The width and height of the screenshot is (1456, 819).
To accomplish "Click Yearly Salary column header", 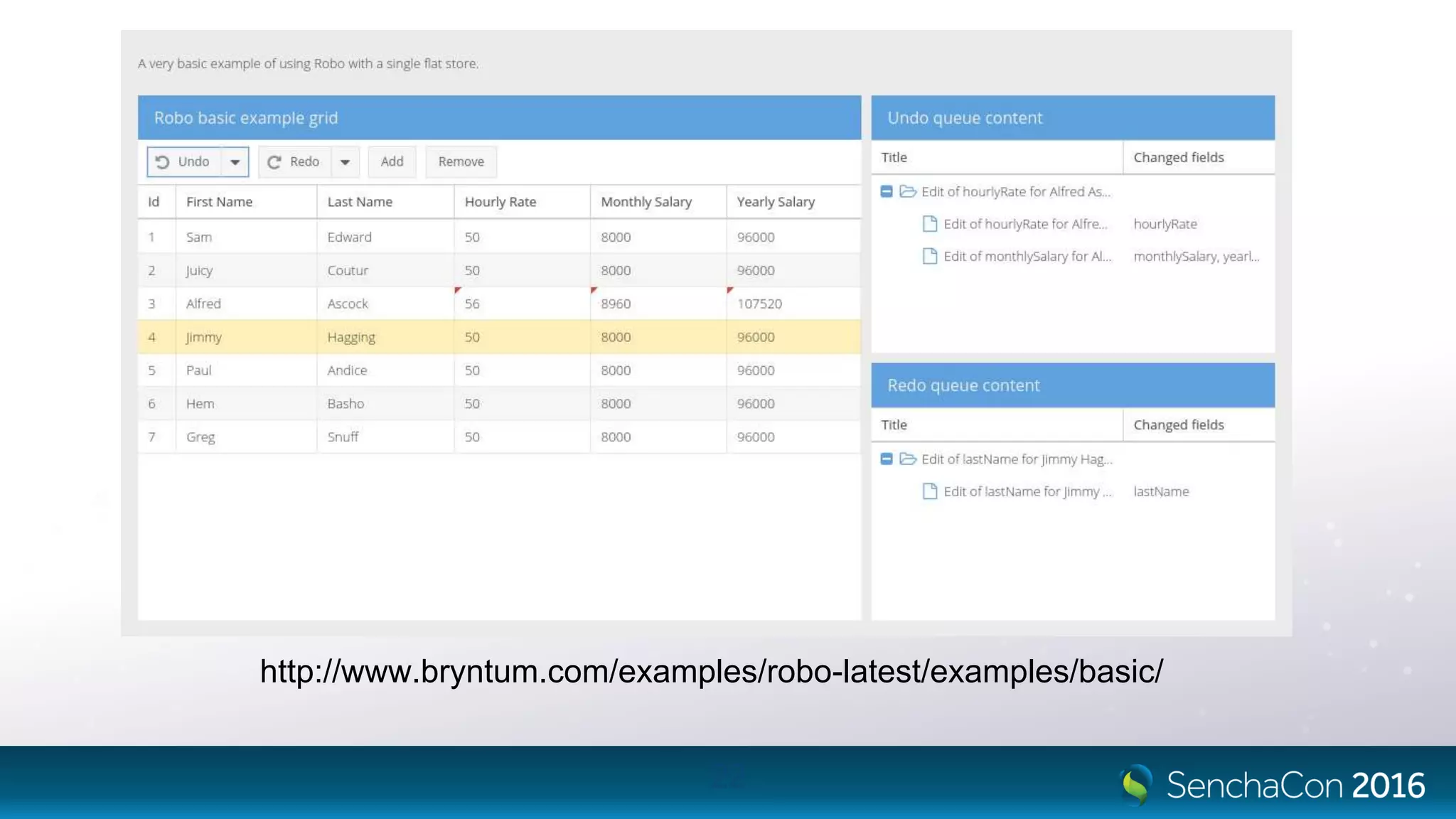I will 794,202.
